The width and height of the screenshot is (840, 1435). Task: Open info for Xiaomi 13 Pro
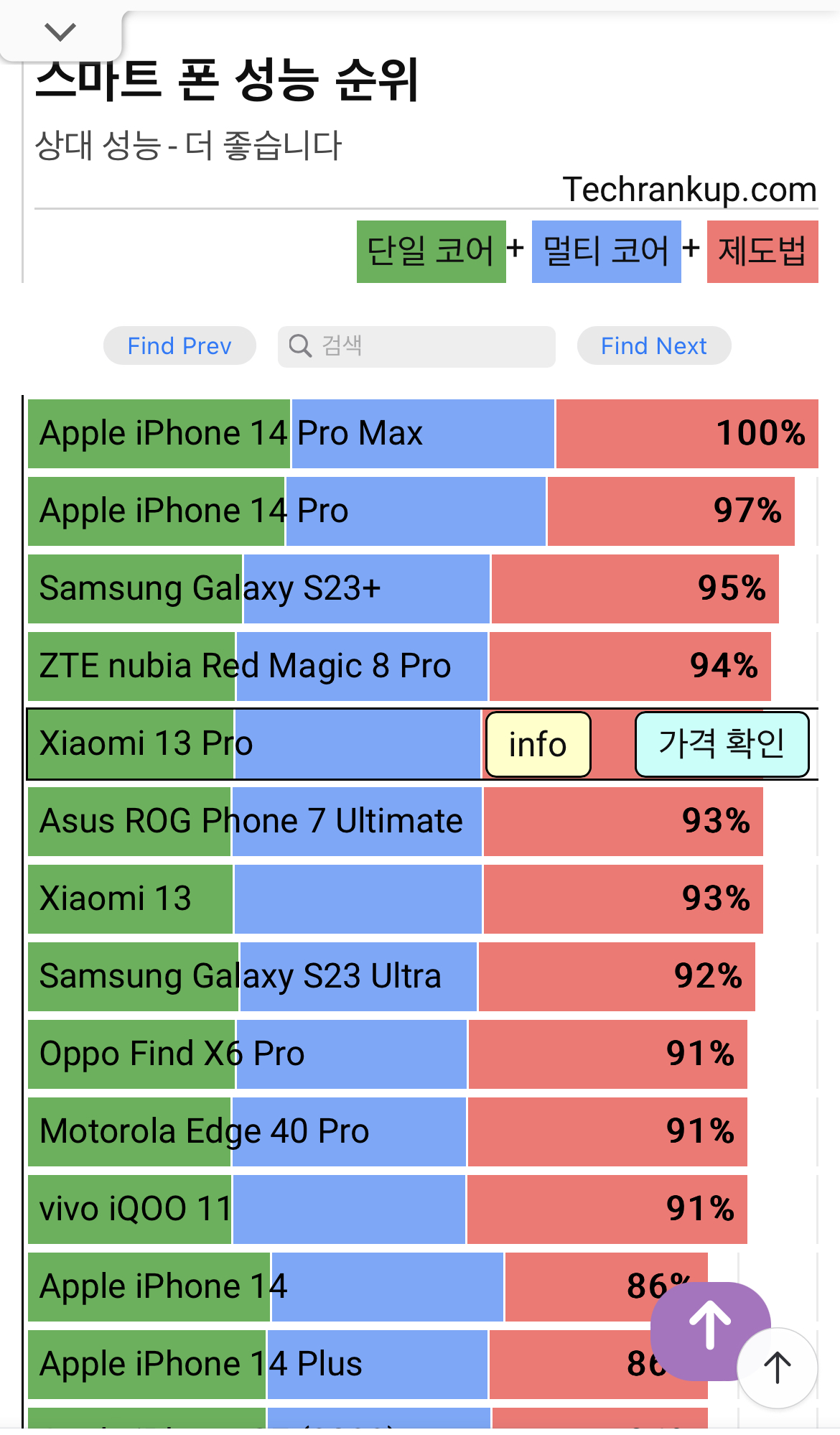click(x=538, y=744)
